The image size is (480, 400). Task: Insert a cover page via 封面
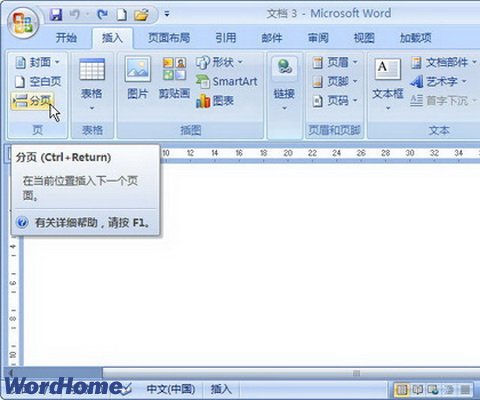coord(37,62)
